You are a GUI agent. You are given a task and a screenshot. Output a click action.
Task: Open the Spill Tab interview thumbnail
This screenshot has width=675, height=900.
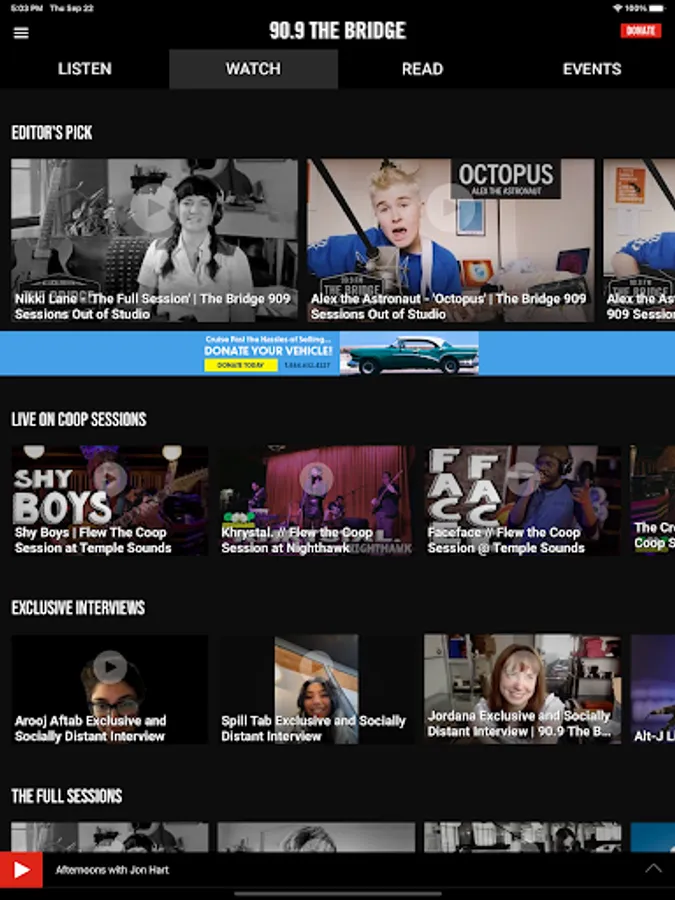[316, 689]
